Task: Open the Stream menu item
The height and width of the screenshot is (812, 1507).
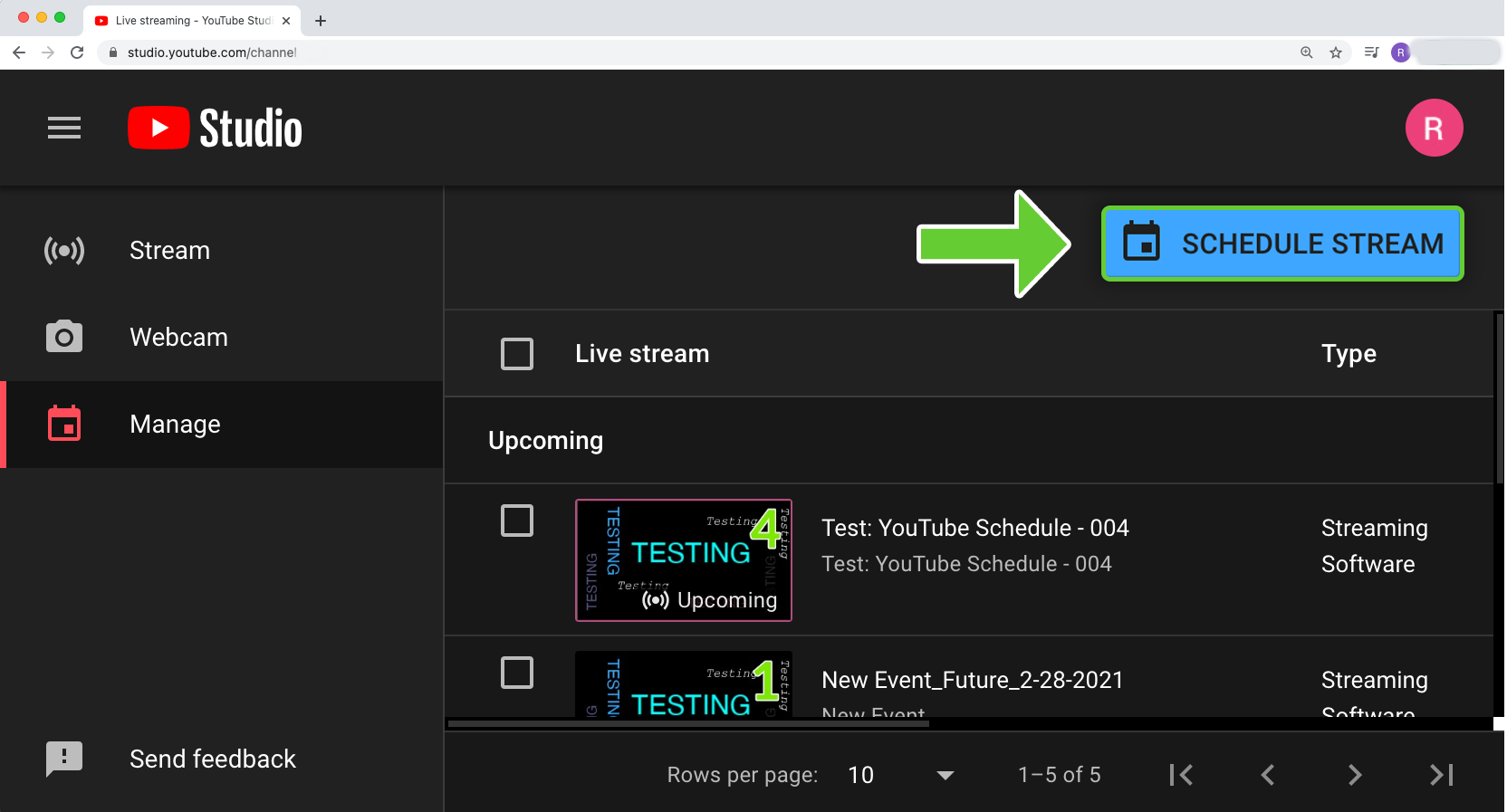Action: coord(222,250)
